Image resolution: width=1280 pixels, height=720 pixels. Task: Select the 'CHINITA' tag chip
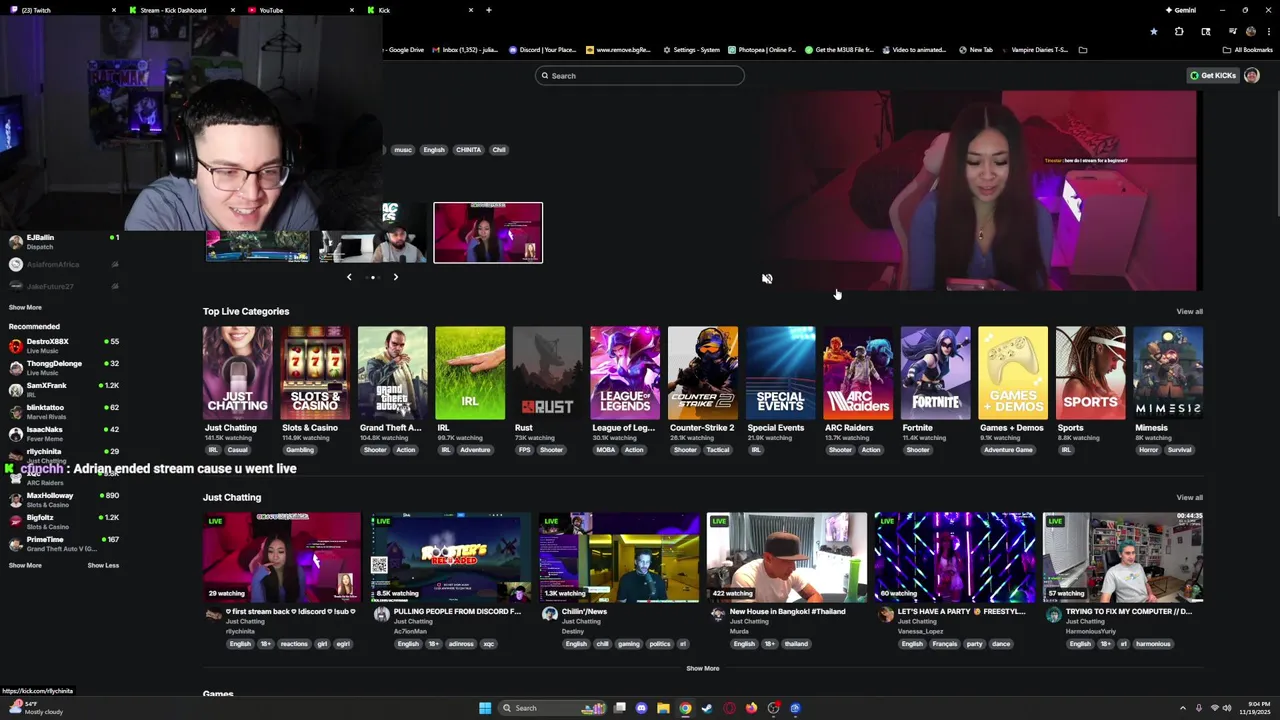point(468,150)
